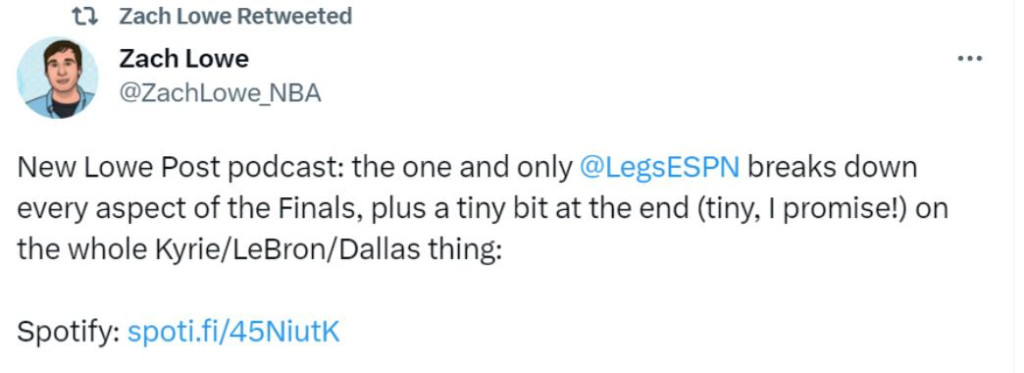Viewport: 1024px width, 373px height.
Task: Click the retweet arrows icon above the tweet
Action: tap(85, 16)
